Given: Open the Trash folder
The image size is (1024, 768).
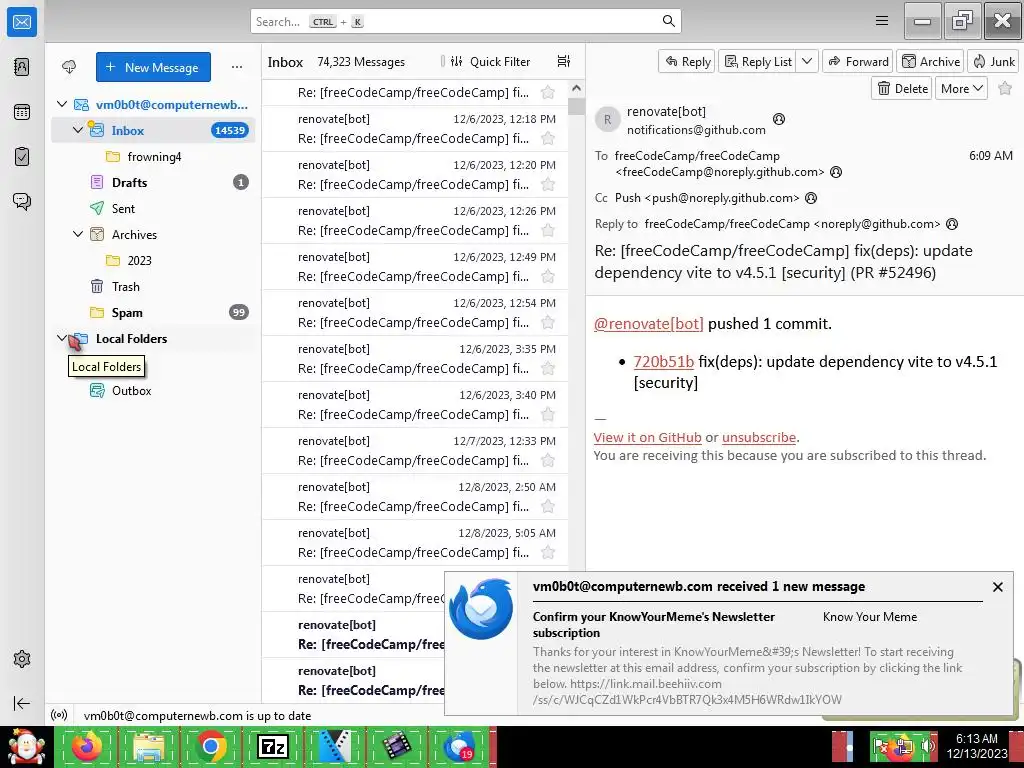Looking at the screenshot, I should 153,287.
